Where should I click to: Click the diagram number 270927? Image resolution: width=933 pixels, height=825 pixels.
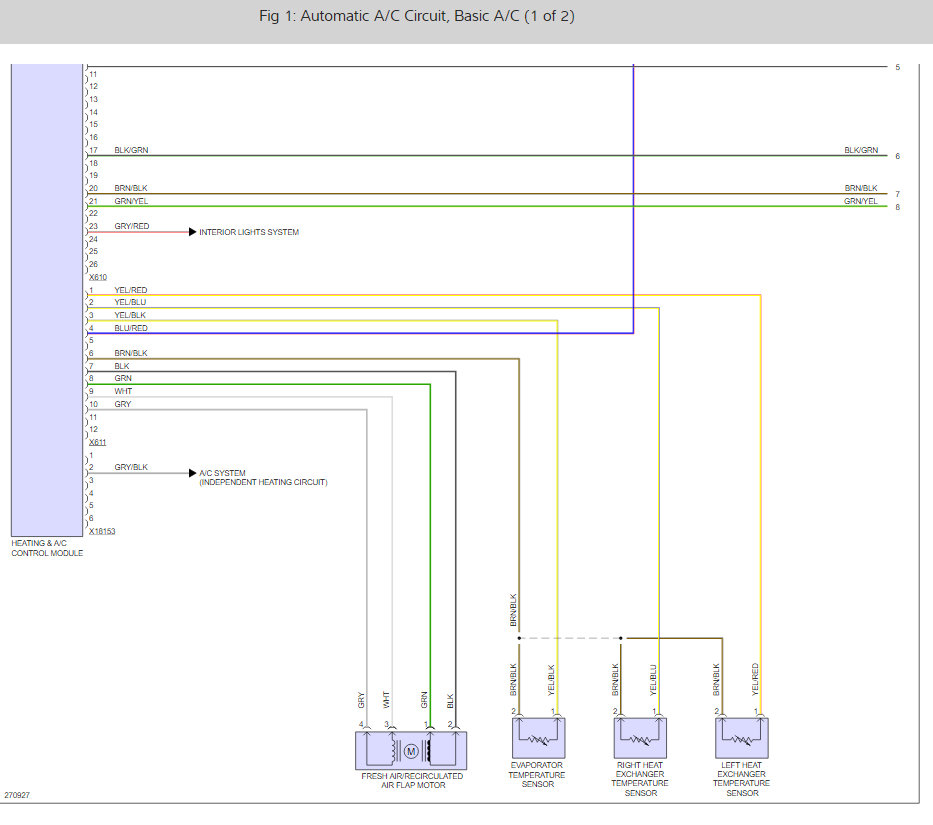click(x=17, y=796)
